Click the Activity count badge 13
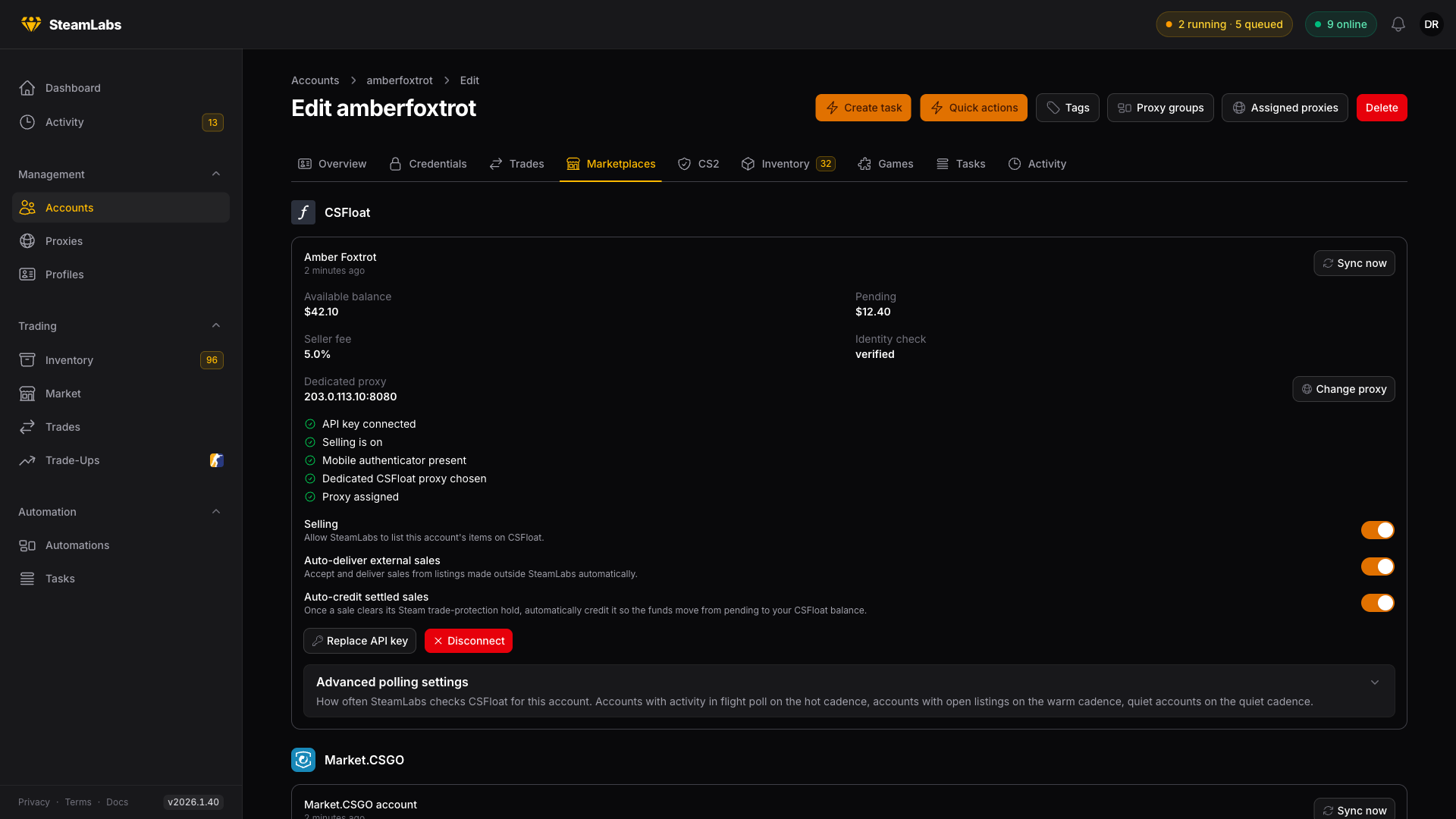Screen dimensions: 1456x819 pyautogui.click(x=212, y=122)
